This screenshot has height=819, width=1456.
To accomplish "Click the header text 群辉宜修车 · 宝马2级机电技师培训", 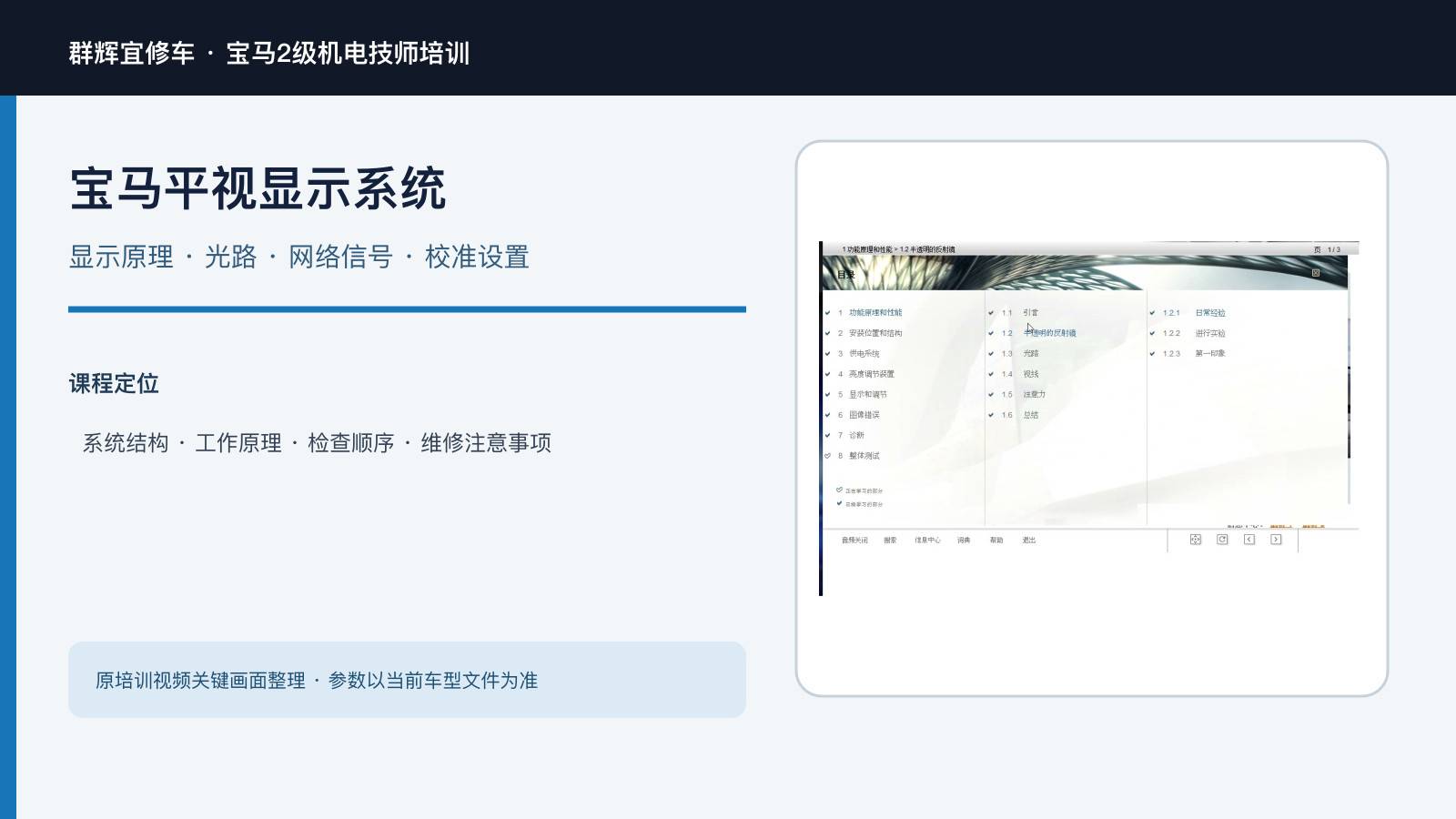I will point(269,53).
